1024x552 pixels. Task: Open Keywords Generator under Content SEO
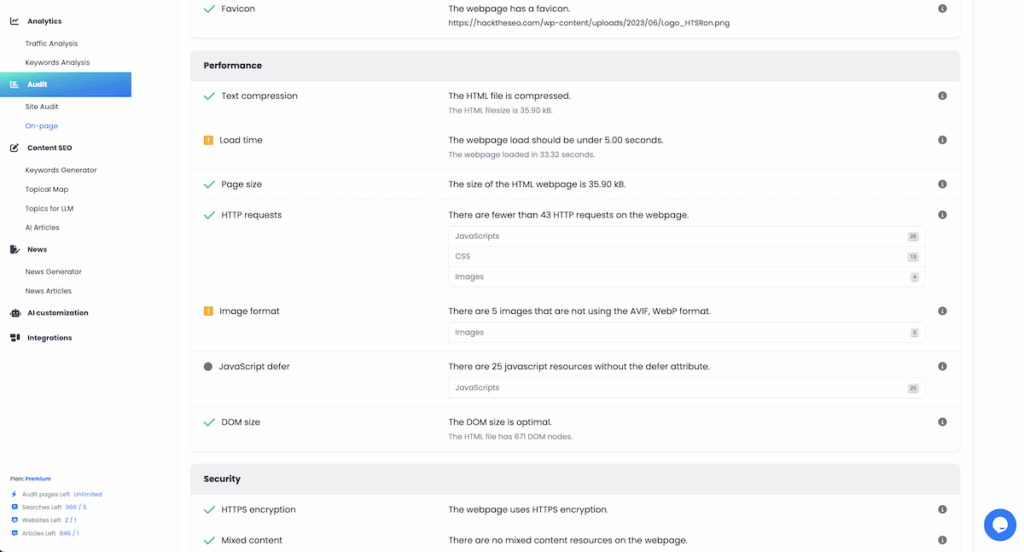point(61,170)
